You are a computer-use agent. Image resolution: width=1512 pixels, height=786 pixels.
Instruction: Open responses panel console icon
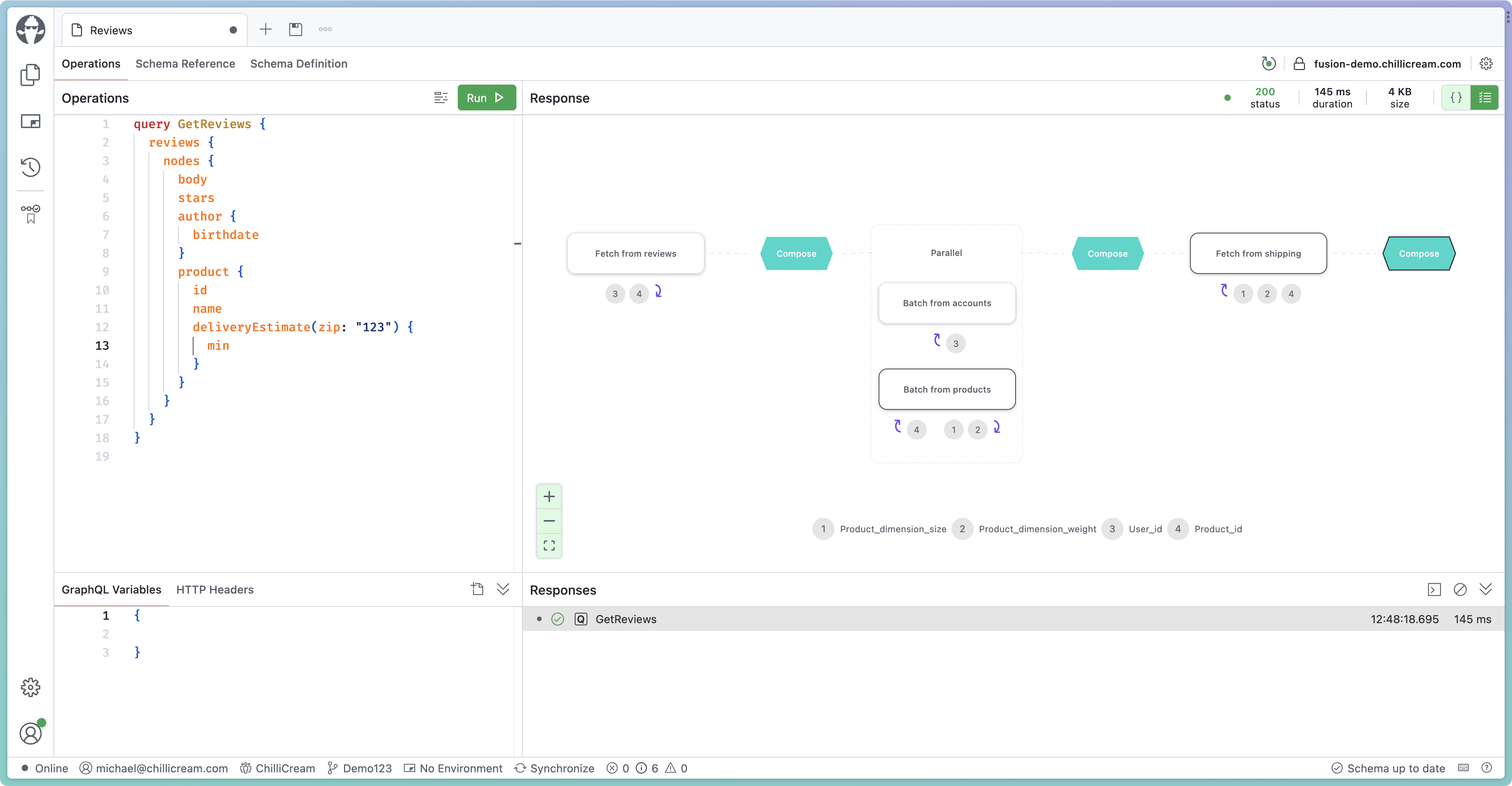pyautogui.click(x=1434, y=590)
